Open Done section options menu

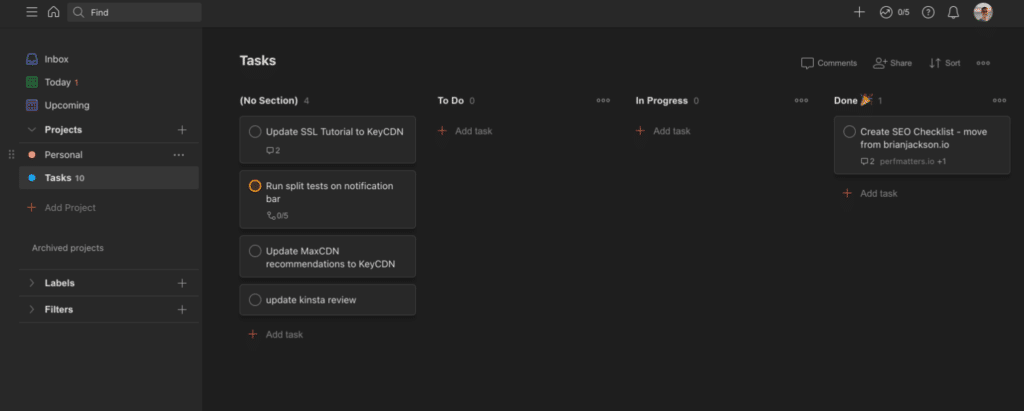(x=999, y=101)
